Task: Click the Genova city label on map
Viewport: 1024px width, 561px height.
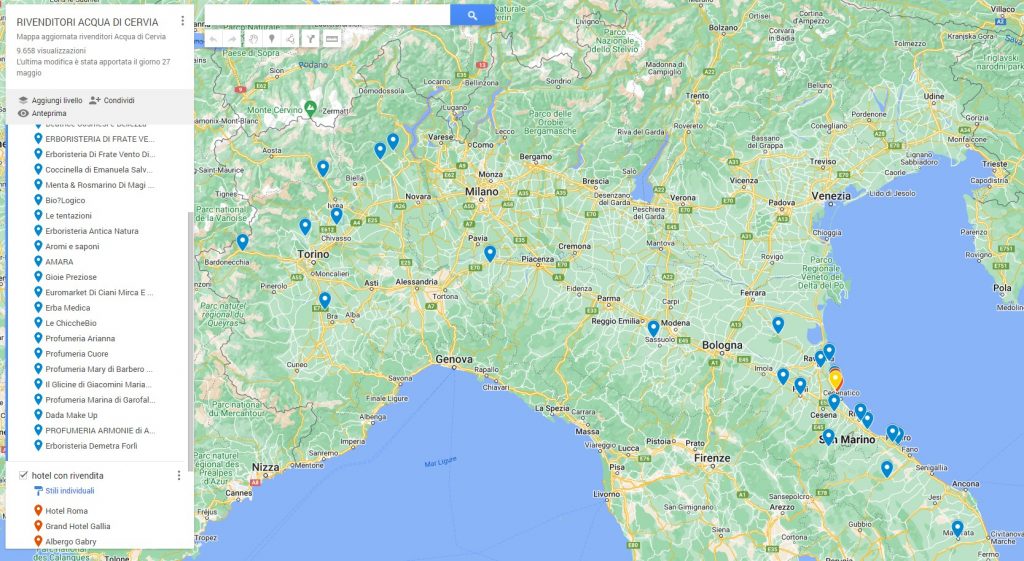Action: (454, 359)
